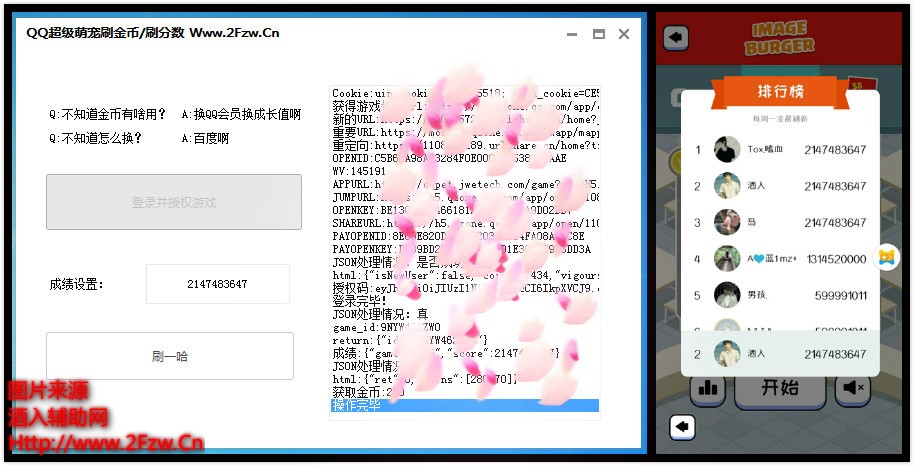Click the score 599991011 in rank 5
The width and height of the screenshot is (915, 466).
point(840,296)
